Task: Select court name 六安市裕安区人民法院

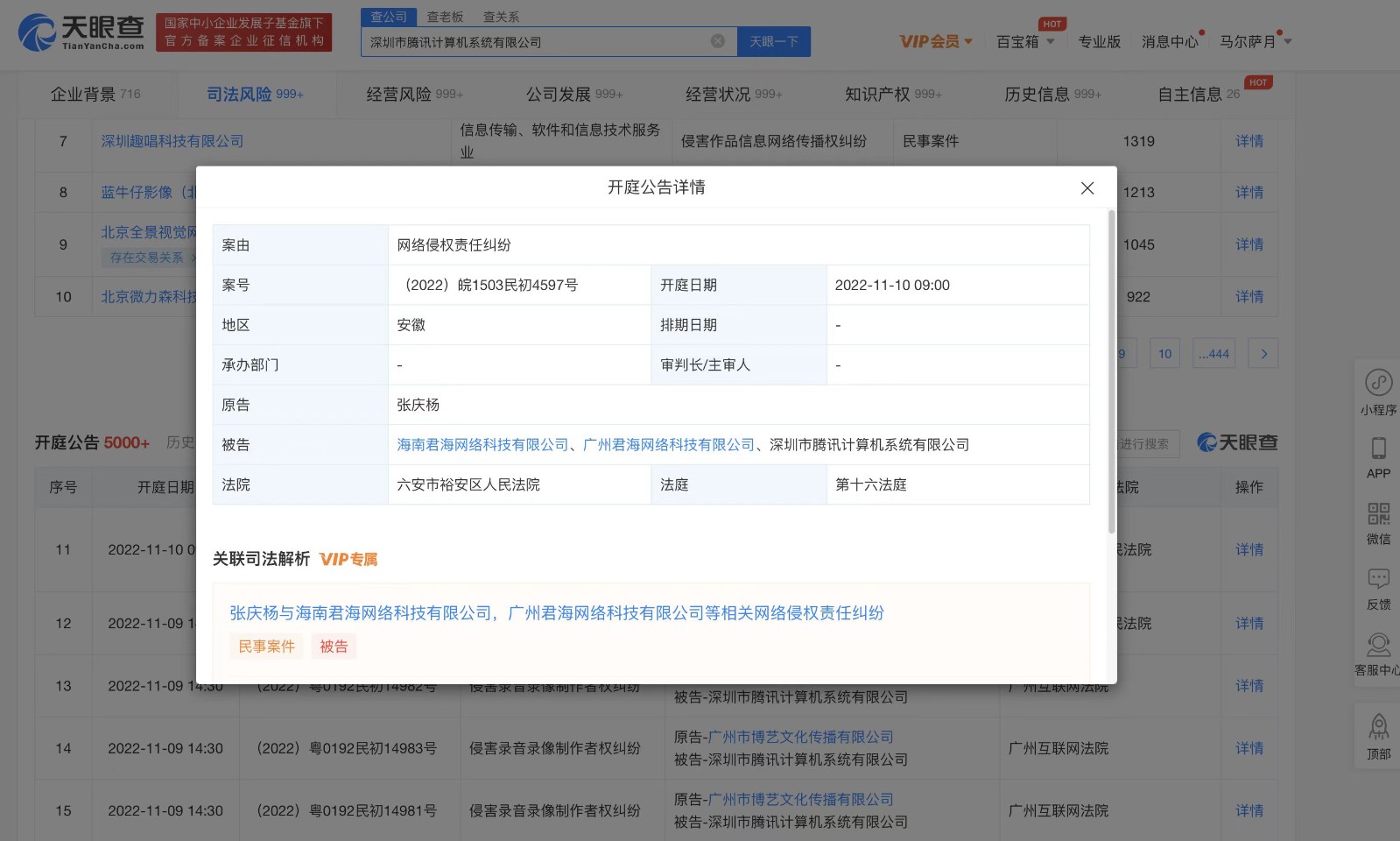Action: coord(468,485)
